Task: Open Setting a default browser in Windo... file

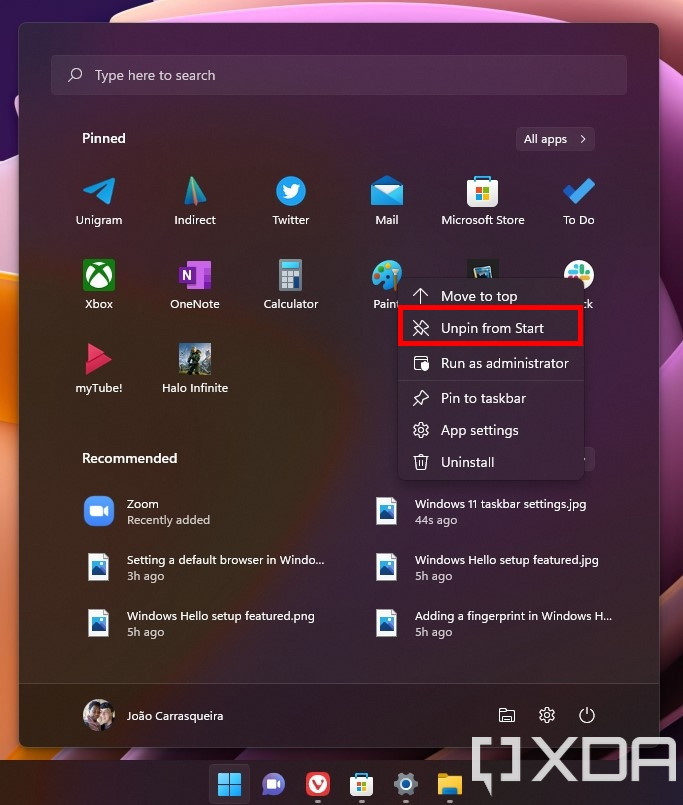Action: [205, 567]
